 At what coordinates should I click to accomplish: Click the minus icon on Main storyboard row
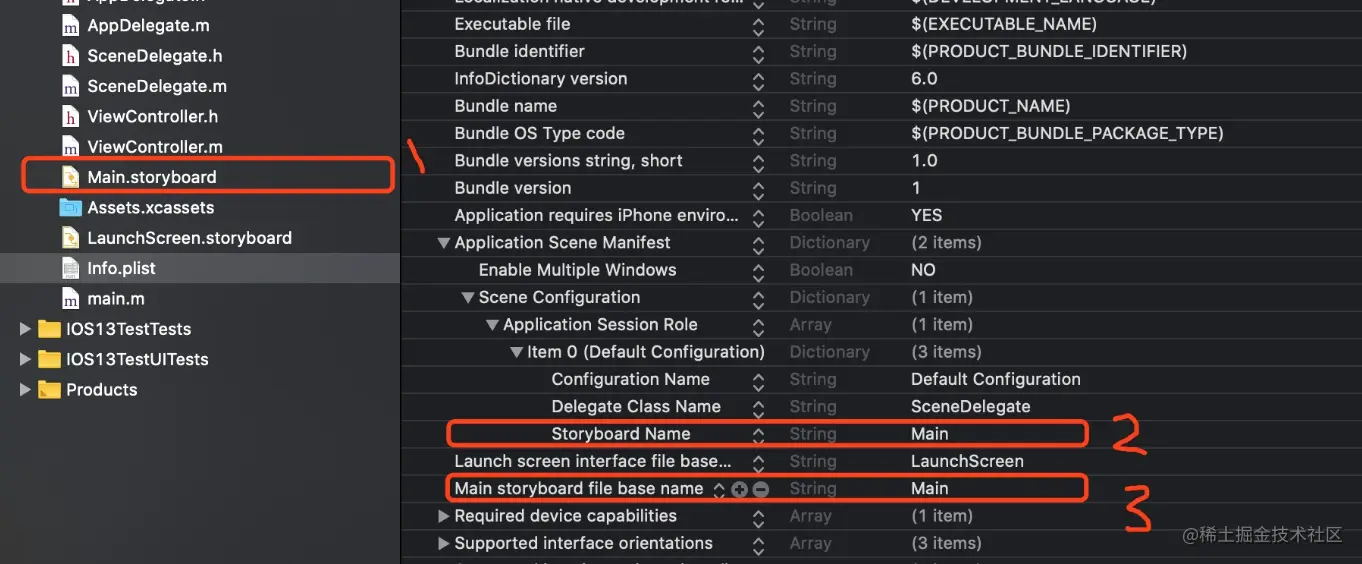(x=761, y=489)
